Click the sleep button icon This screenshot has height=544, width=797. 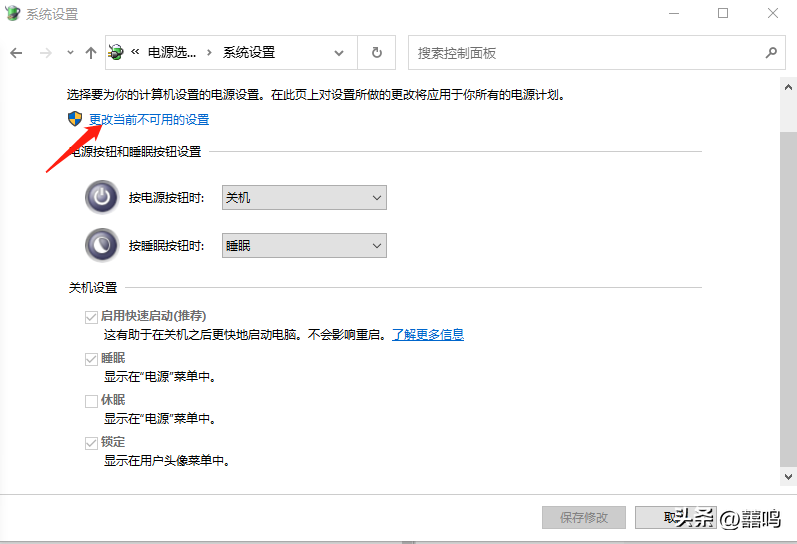click(101, 245)
